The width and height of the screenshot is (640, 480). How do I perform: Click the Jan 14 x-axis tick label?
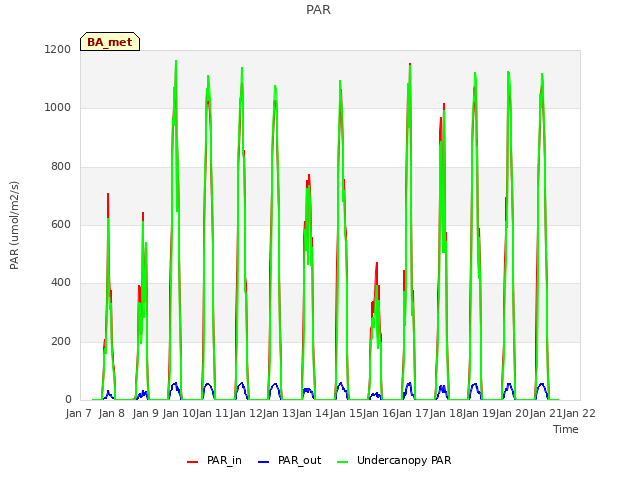[x=313, y=413]
